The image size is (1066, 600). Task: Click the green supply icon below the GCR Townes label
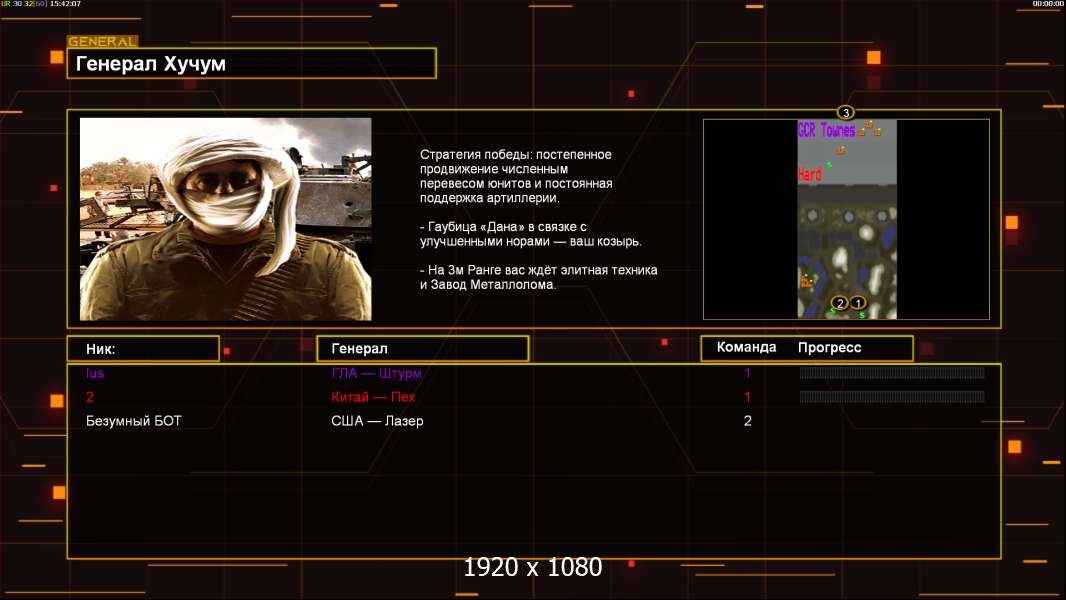coord(829,164)
